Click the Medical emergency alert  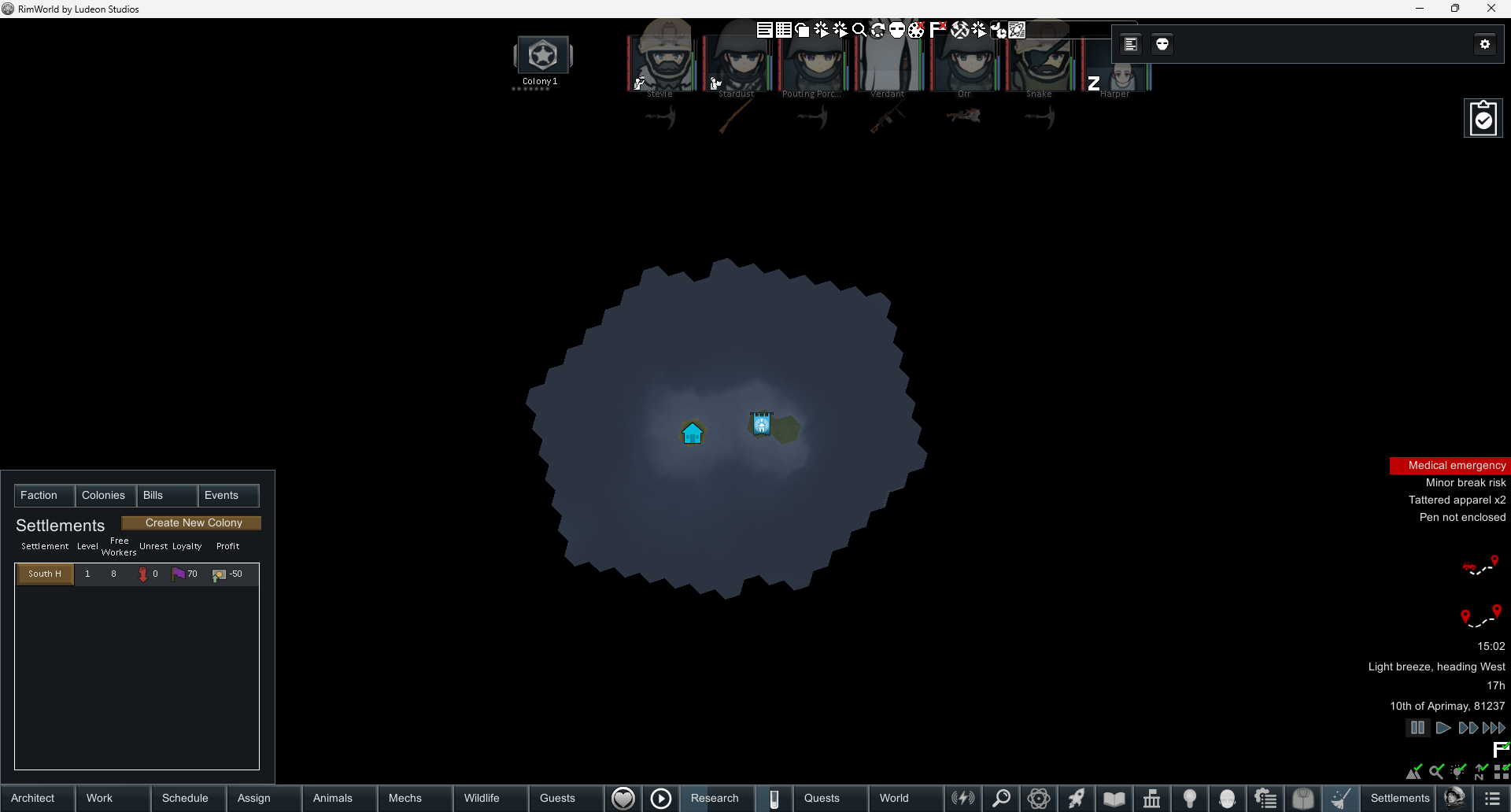[x=1450, y=465]
